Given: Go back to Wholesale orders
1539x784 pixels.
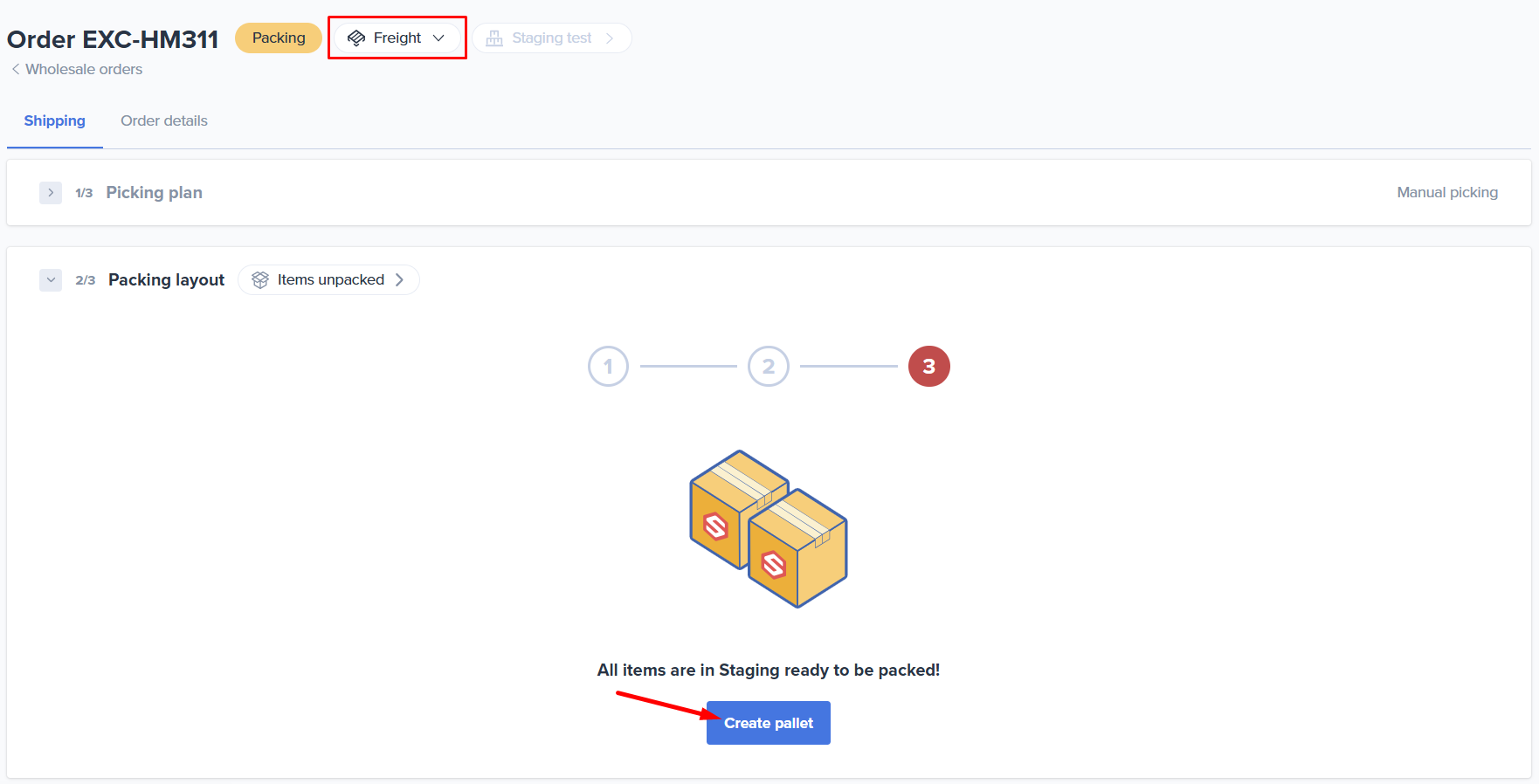Looking at the screenshot, I should 84,69.
